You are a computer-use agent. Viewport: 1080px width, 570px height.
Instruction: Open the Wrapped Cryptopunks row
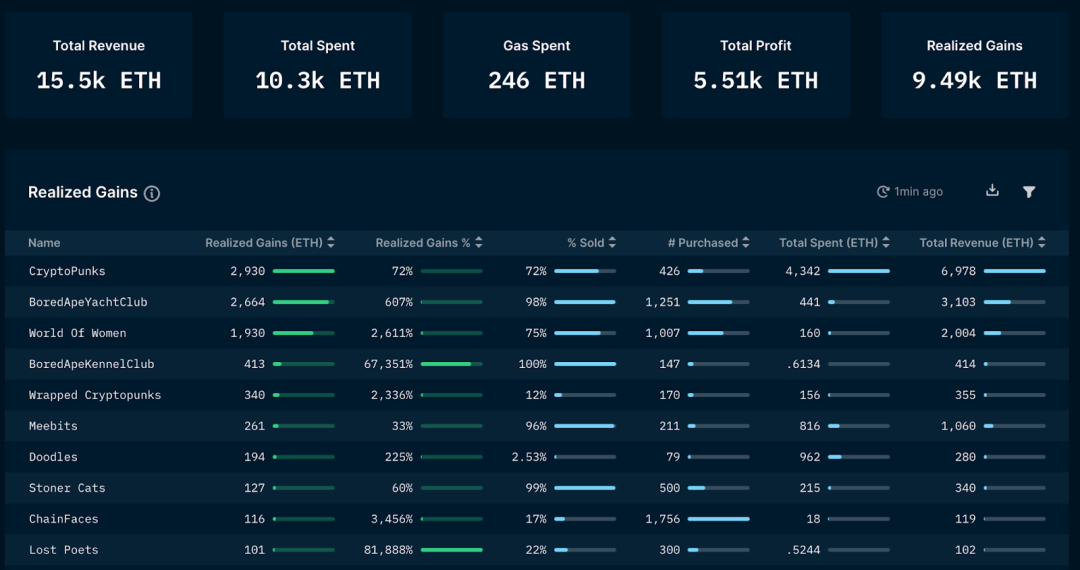(537, 395)
